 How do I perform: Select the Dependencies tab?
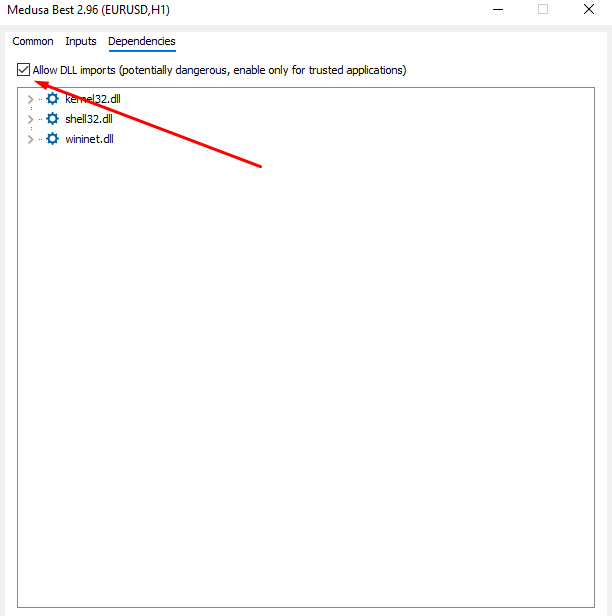[x=142, y=41]
